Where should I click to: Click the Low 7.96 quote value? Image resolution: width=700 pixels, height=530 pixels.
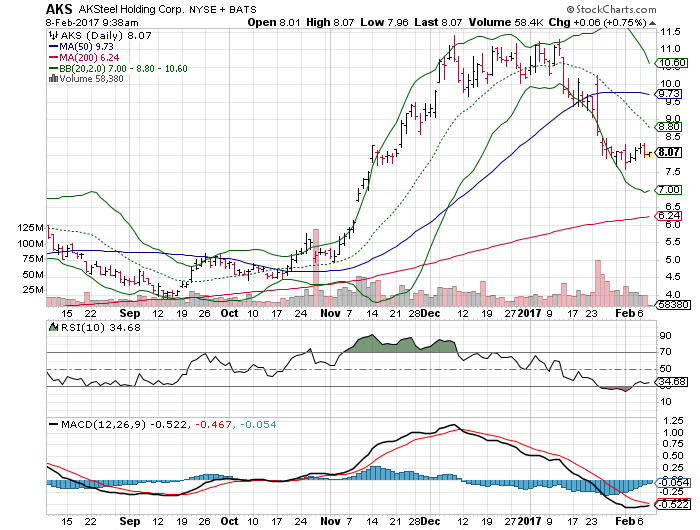[x=384, y=22]
